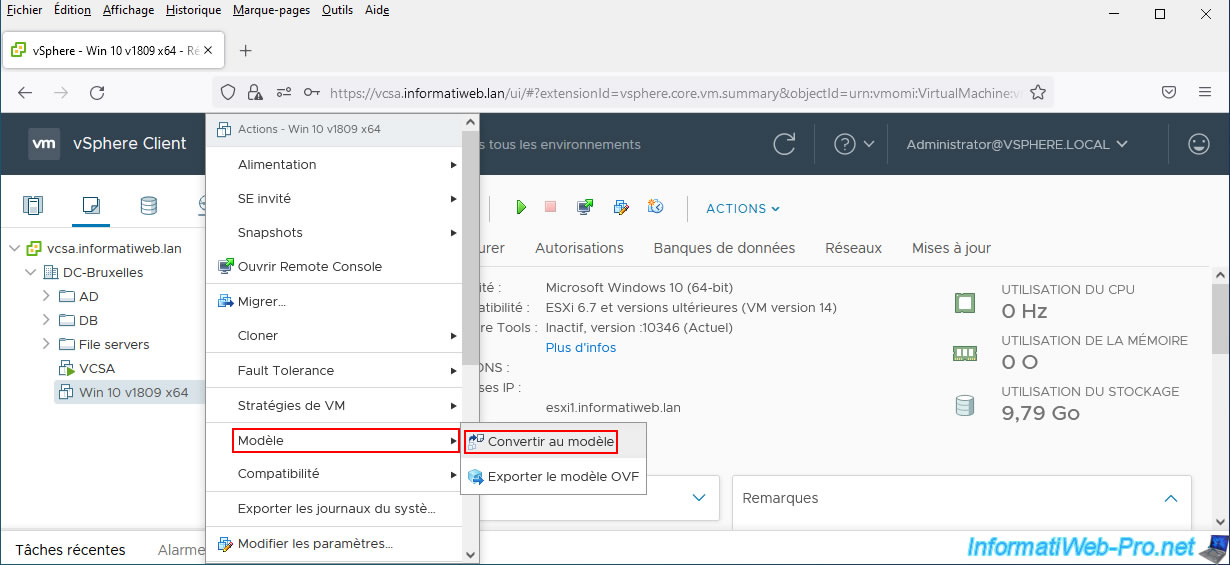The width and height of the screenshot is (1230, 565).
Task: Click the lock site security icon
Action: [x=255, y=92]
